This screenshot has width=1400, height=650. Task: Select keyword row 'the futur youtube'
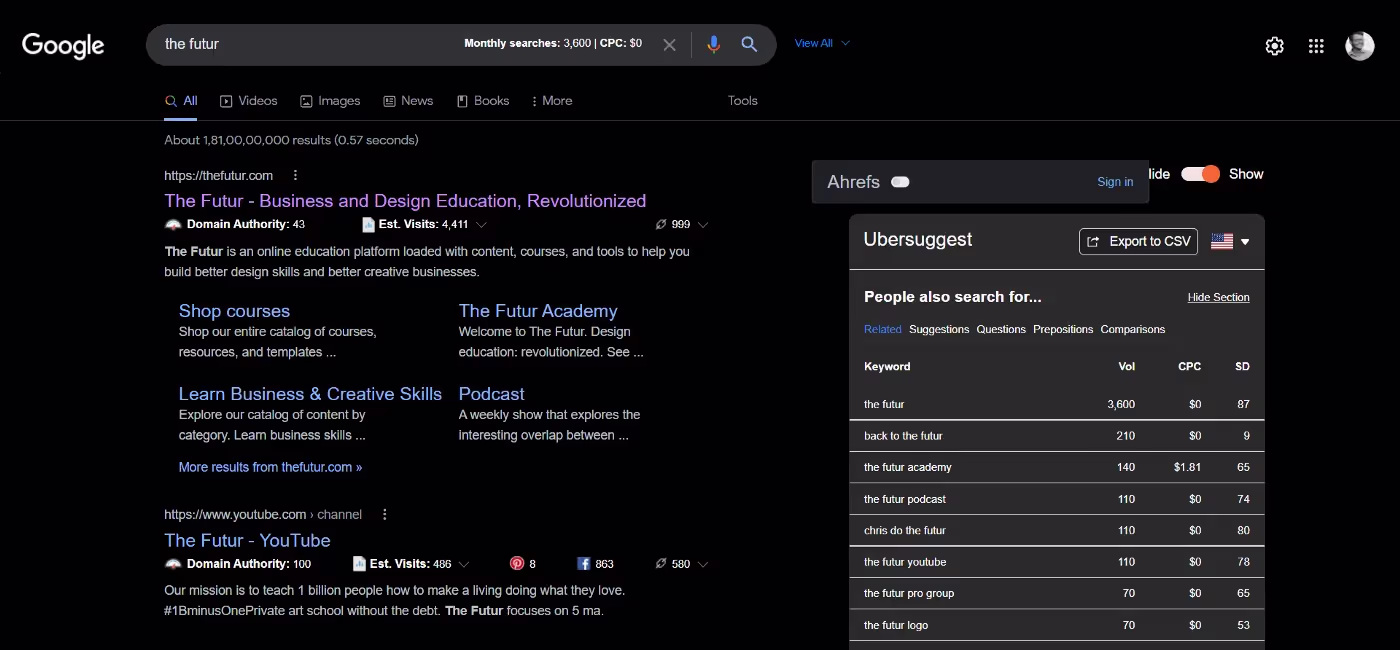pyautogui.click(x=1057, y=562)
